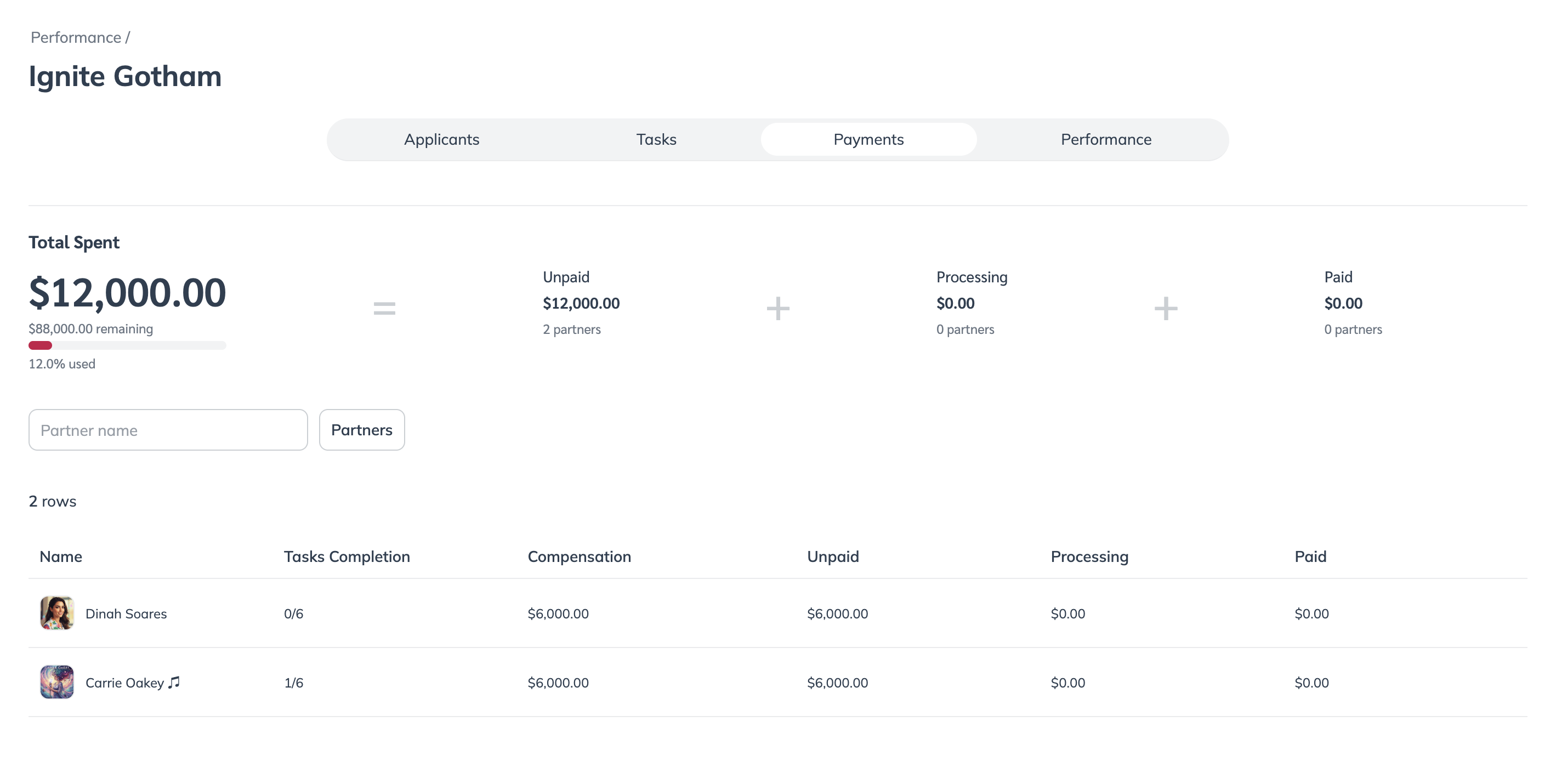Open Dinah Soares partner name link
Viewport: 1556px width, 784px height.
click(126, 613)
